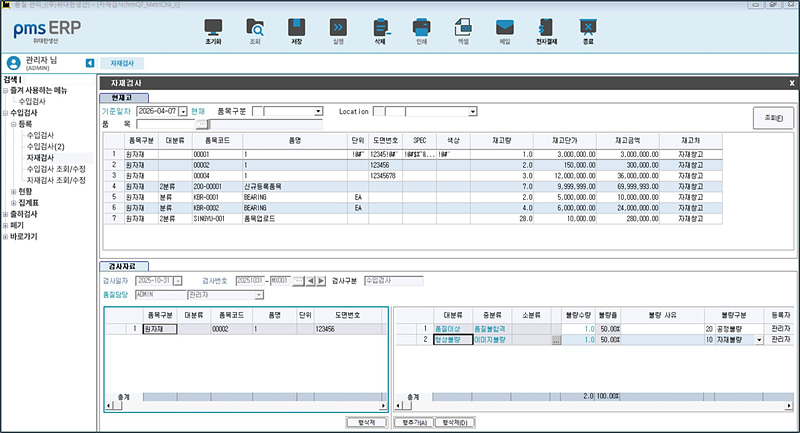The width and height of the screenshot is (800, 433).
Task: Select 수입검사 조회/수정 in the menu tree
Action: pos(55,168)
